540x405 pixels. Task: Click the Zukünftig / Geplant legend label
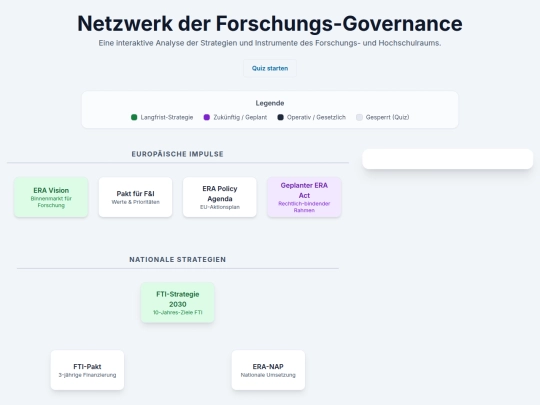[240, 117]
